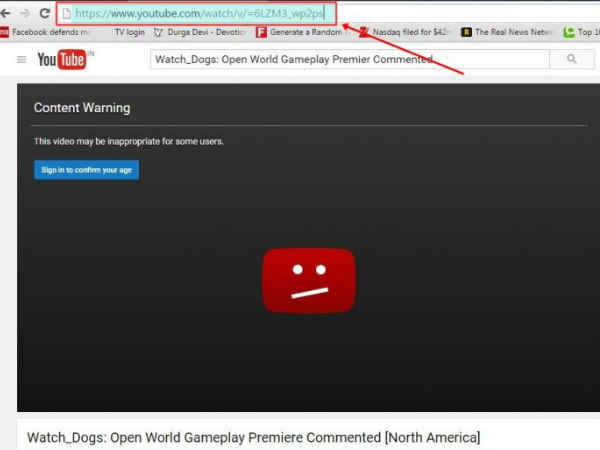Open the Top 10 bookmark with green icon
600x450 pixels.
(582, 32)
